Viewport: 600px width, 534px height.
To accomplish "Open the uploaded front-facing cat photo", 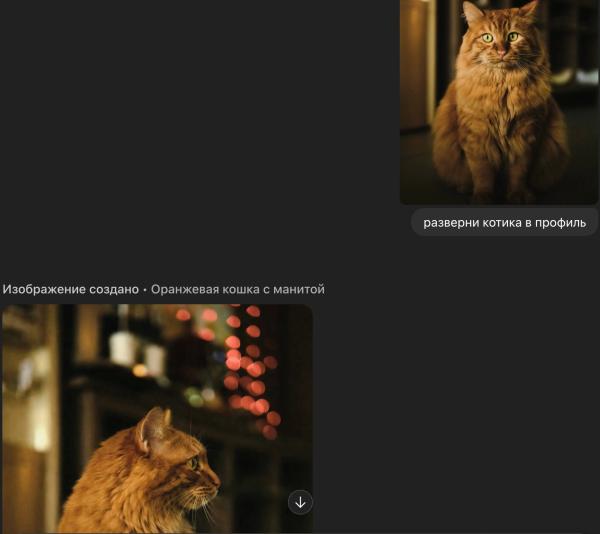I will coord(499,102).
